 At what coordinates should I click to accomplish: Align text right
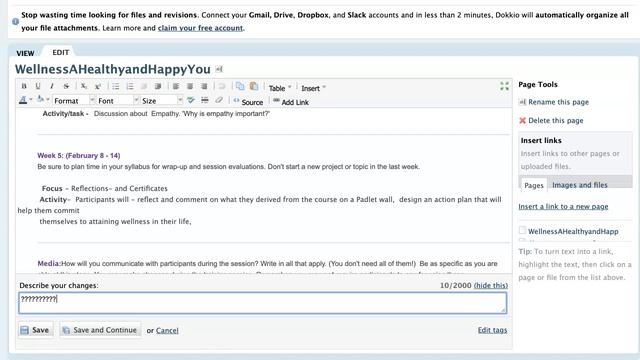click(x=204, y=86)
